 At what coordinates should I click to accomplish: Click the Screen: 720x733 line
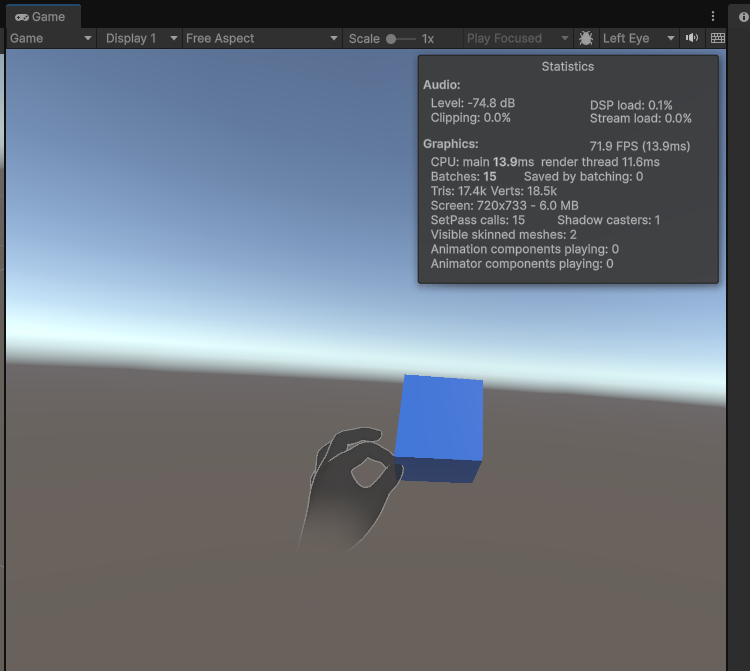click(x=504, y=206)
